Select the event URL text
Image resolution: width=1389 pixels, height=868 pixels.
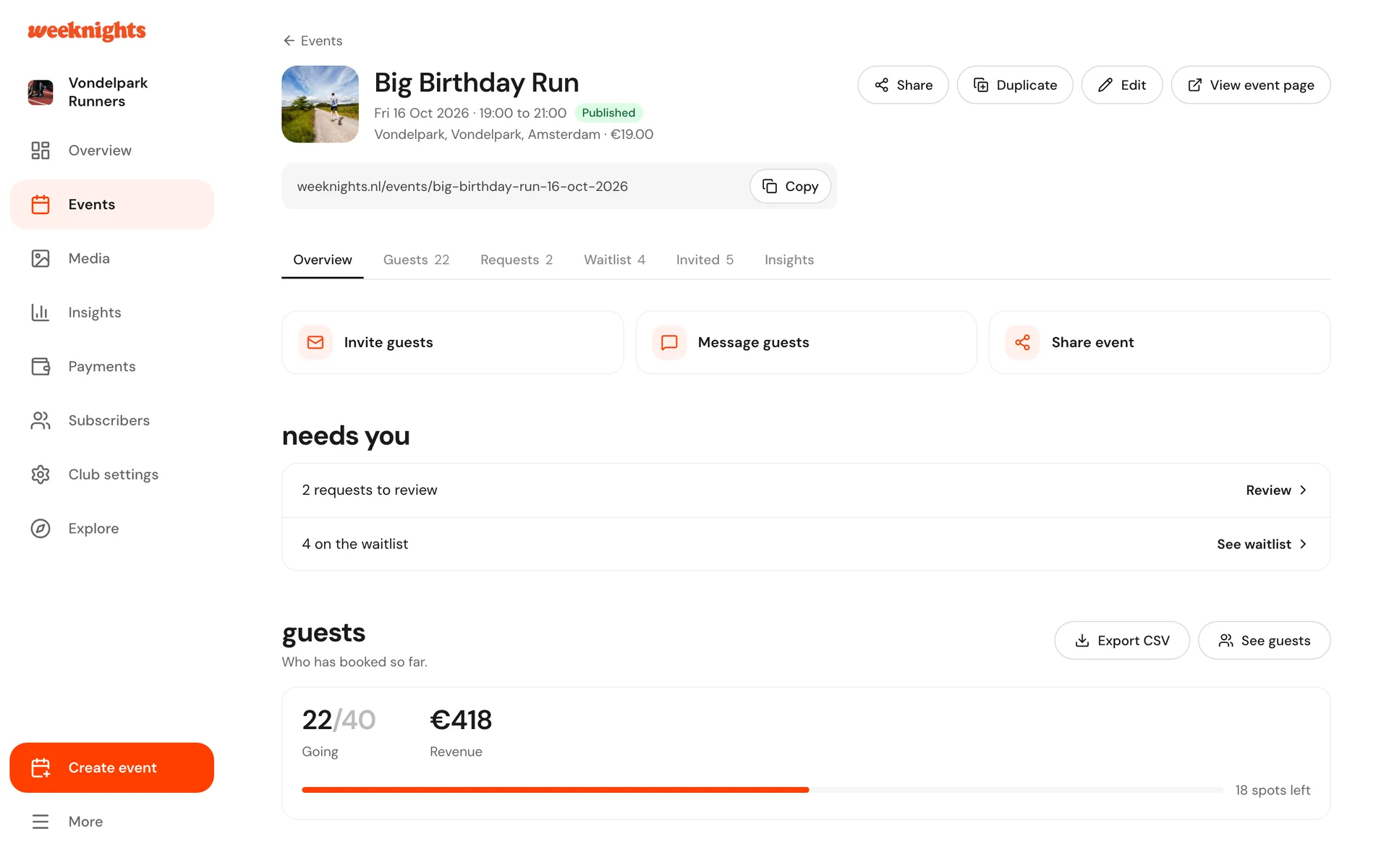(x=462, y=186)
